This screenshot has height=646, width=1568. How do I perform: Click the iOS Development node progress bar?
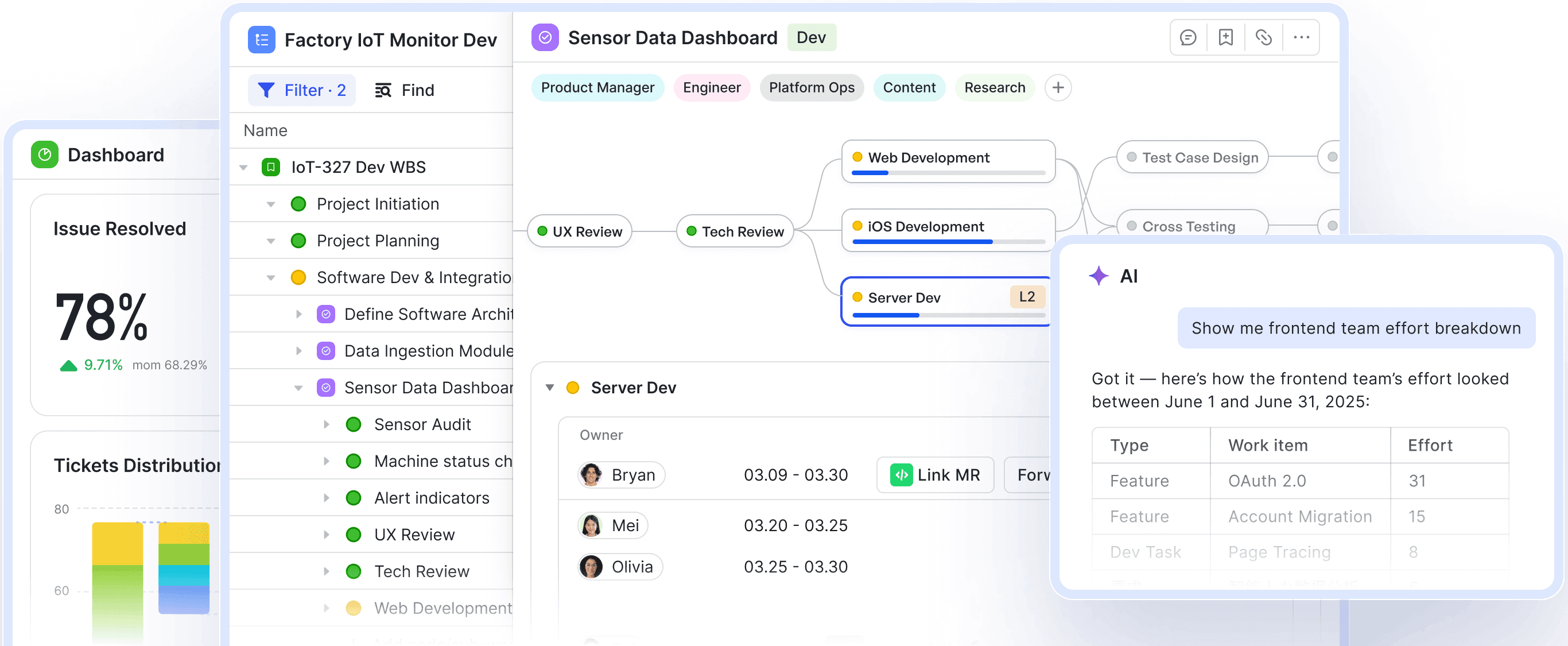(948, 242)
